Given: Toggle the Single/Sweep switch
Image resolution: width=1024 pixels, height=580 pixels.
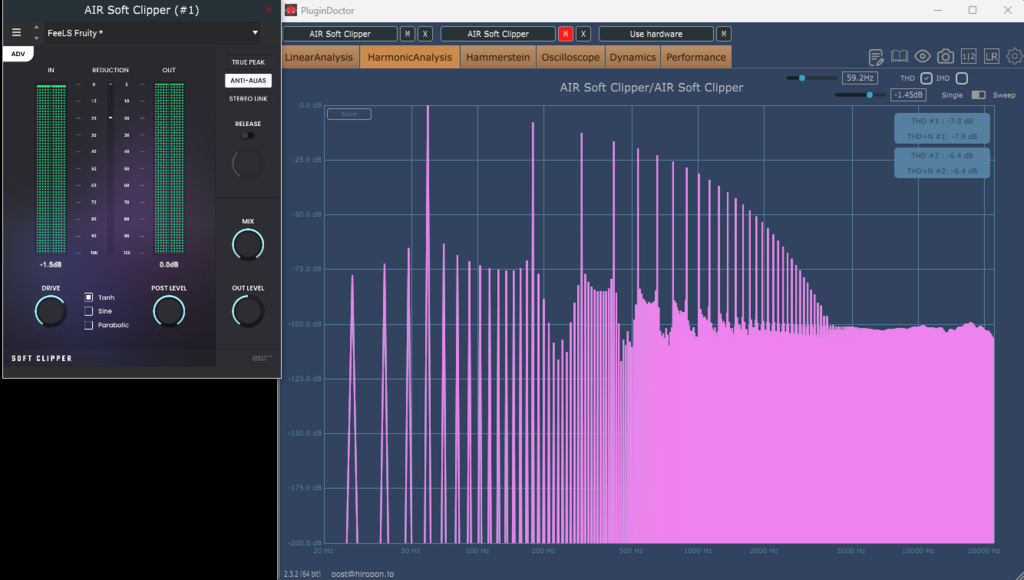Looking at the screenshot, I should click(x=978, y=95).
